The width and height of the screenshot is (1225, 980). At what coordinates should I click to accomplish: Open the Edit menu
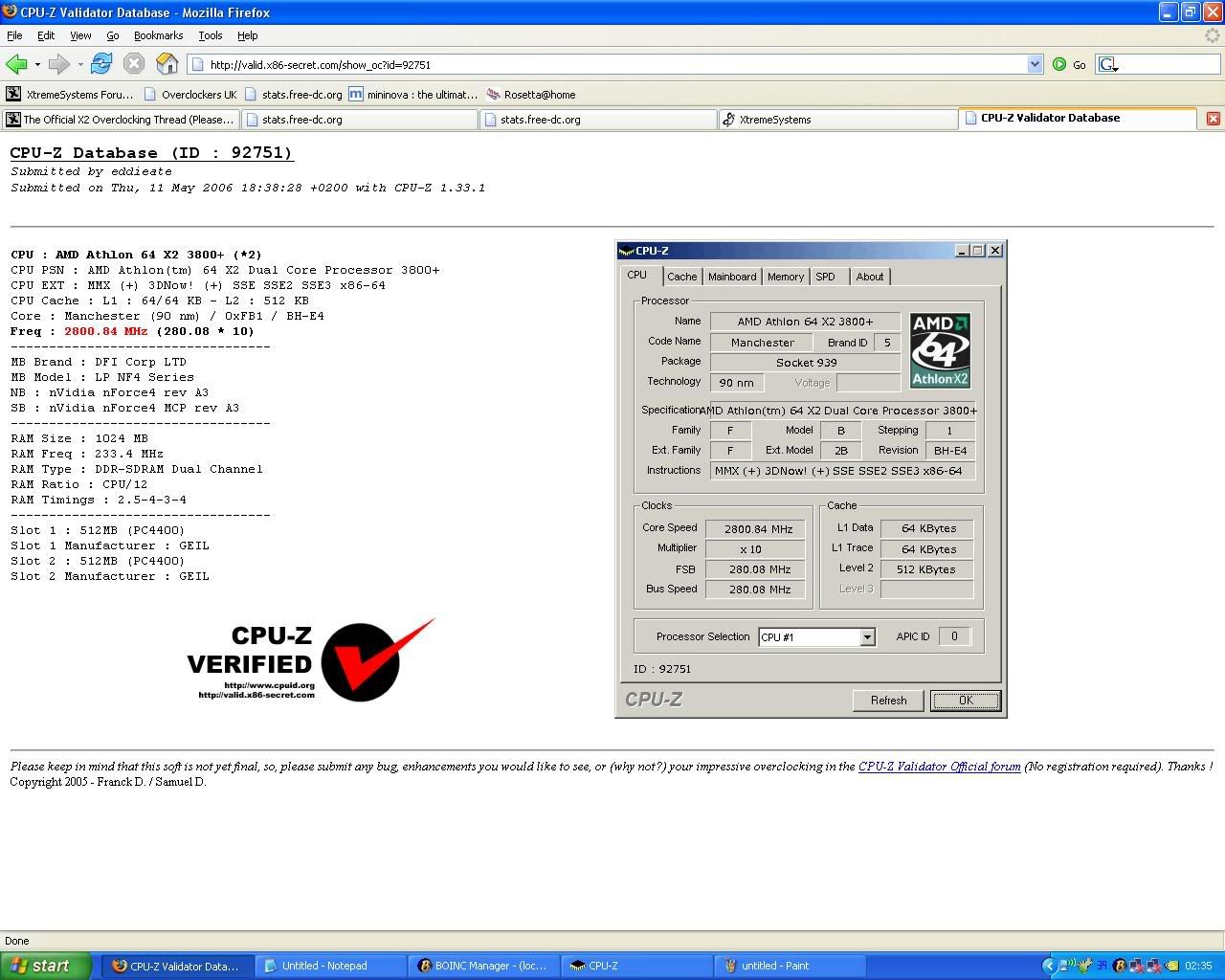pyautogui.click(x=46, y=35)
